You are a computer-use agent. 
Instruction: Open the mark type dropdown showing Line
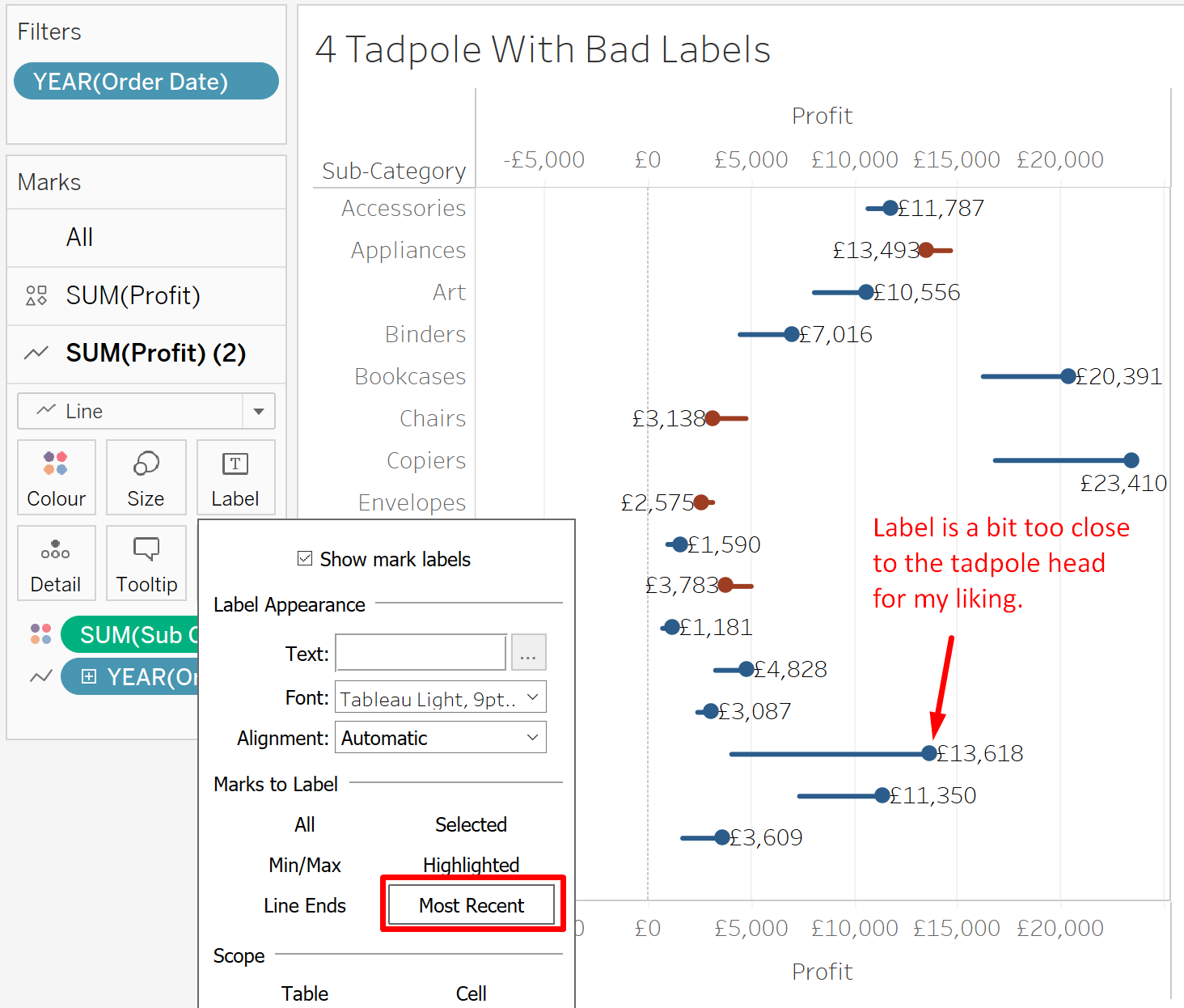click(258, 411)
